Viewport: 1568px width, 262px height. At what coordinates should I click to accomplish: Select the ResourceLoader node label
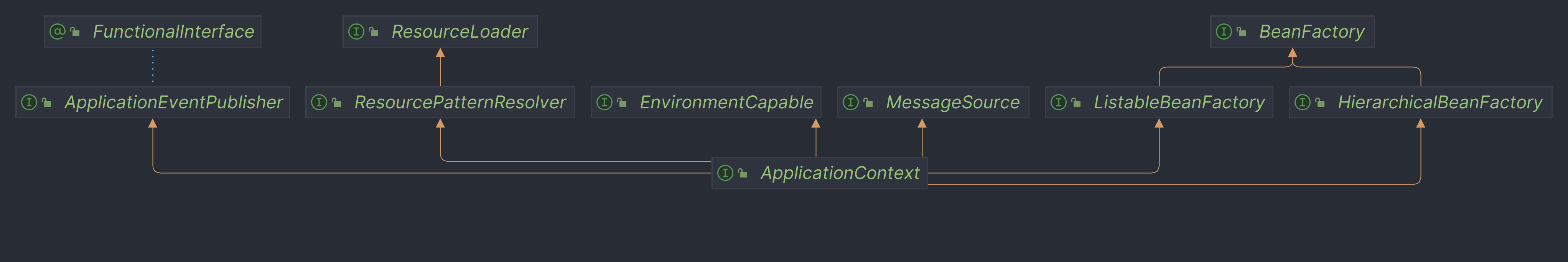coord(460,32)
